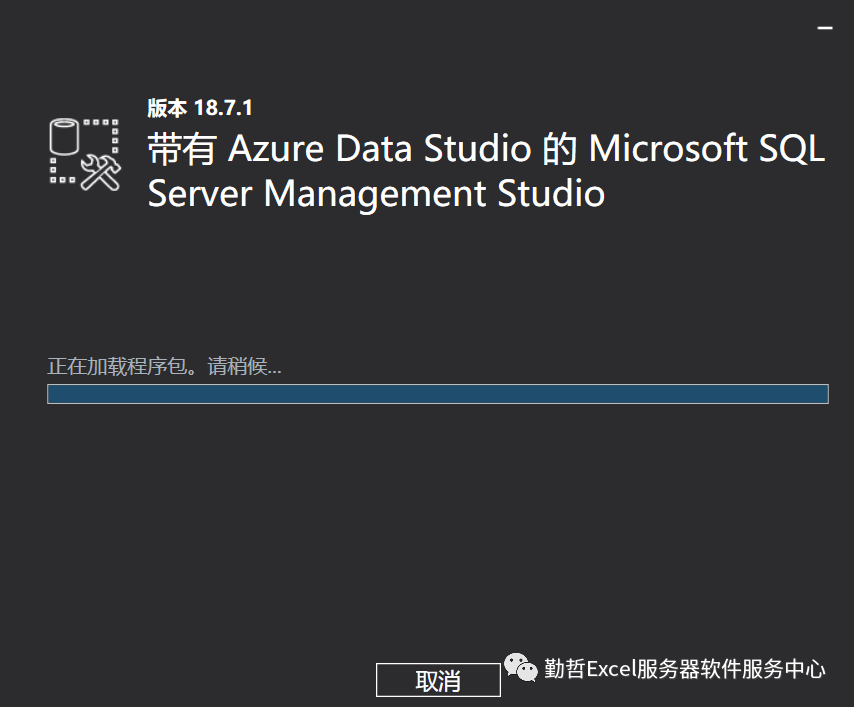854x707 pixels.
Task: Click the WeChat logo watermark
Action: [519, 668]
